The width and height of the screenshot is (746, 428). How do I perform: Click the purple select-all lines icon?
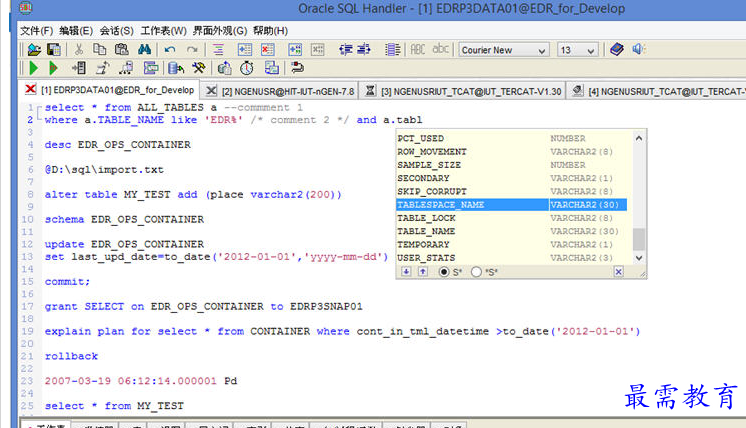click(393, 49)
